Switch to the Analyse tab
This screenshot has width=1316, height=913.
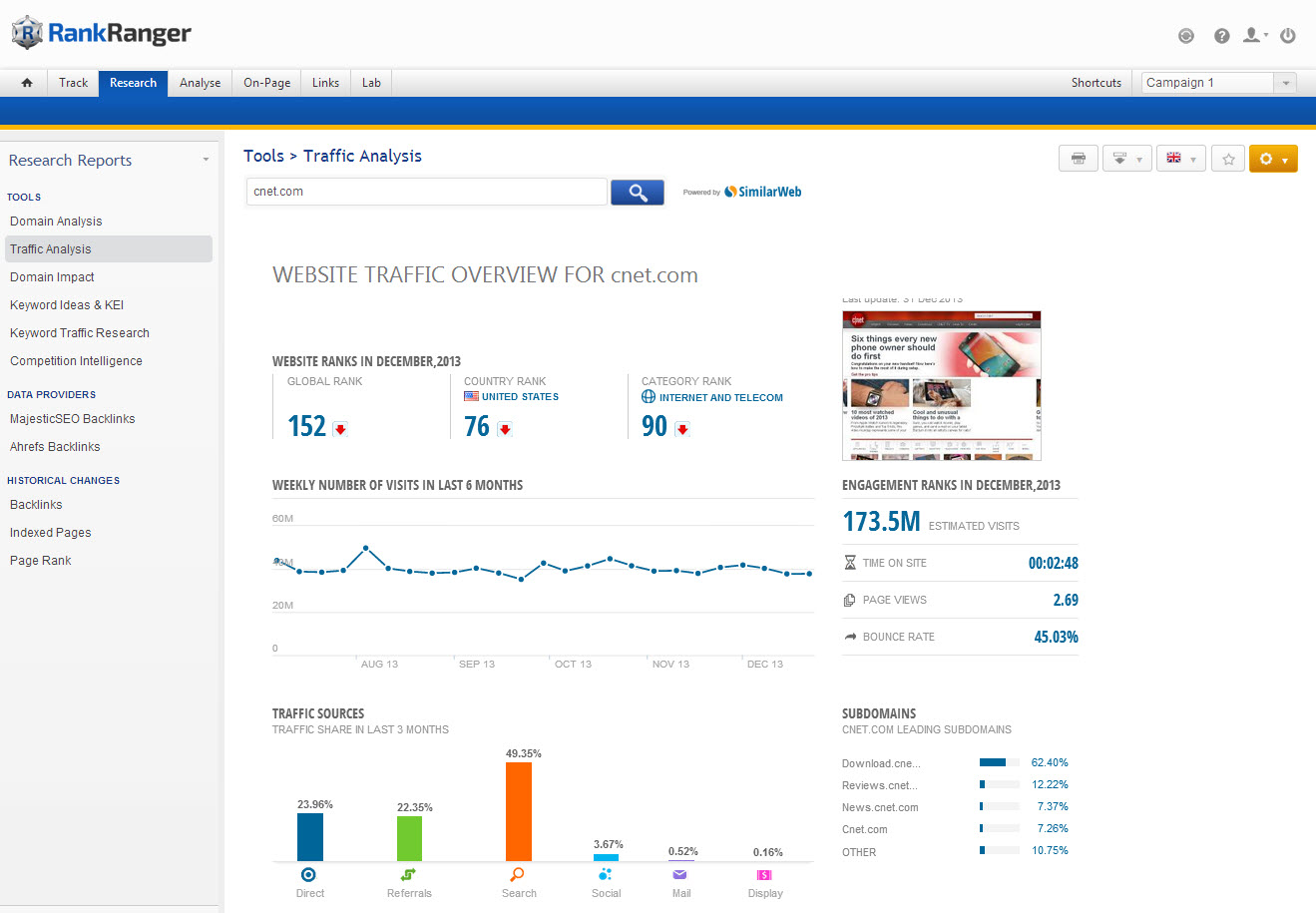click(201, 83)
